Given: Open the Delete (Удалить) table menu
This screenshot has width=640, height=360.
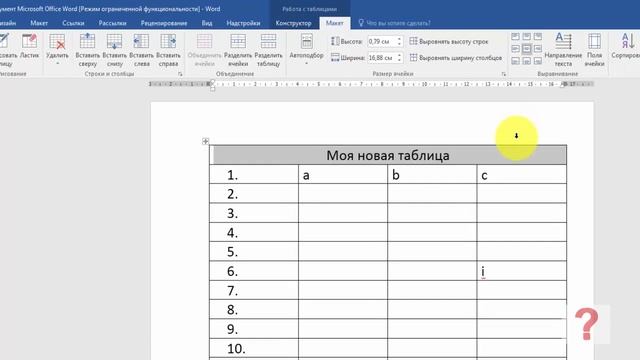Looking at the screenshot, I should [57, 50].
